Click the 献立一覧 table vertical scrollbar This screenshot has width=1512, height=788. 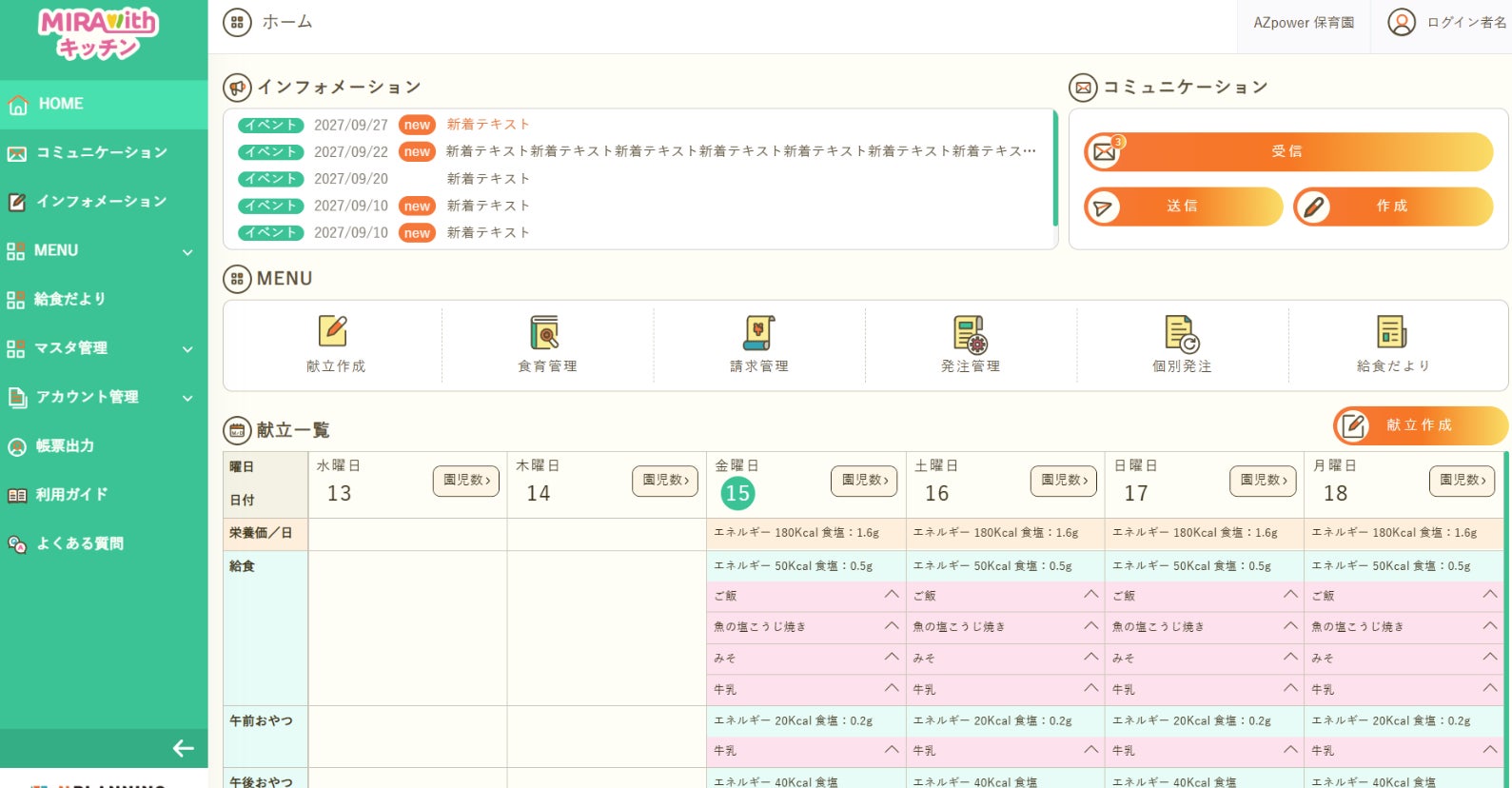click(1505, 619)
